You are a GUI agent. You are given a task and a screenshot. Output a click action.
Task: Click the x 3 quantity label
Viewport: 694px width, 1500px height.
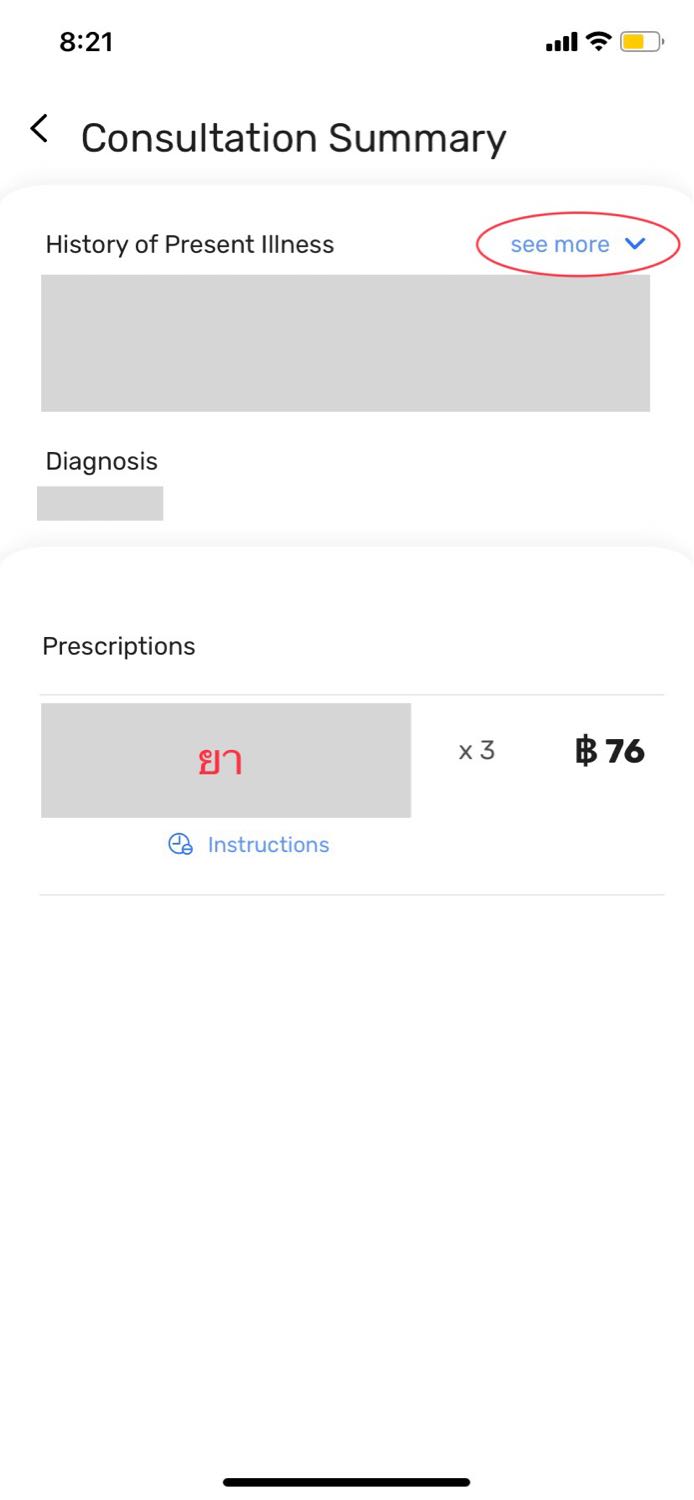coord(477,750)
